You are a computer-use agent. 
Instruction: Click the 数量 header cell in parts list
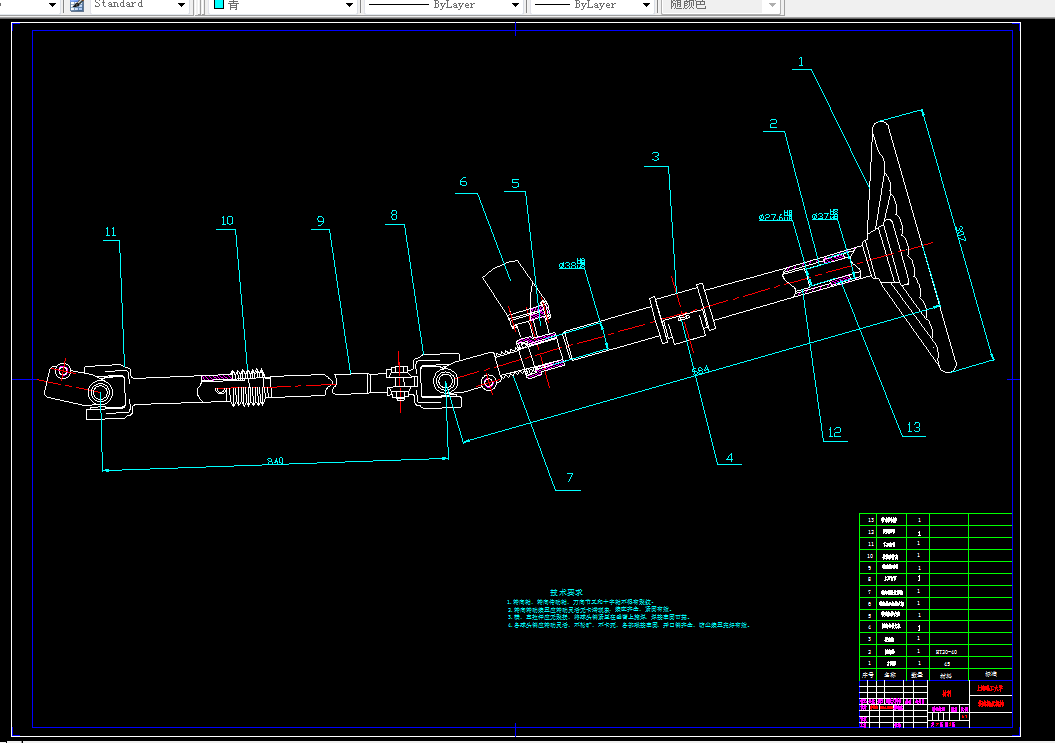coord(917,674)
